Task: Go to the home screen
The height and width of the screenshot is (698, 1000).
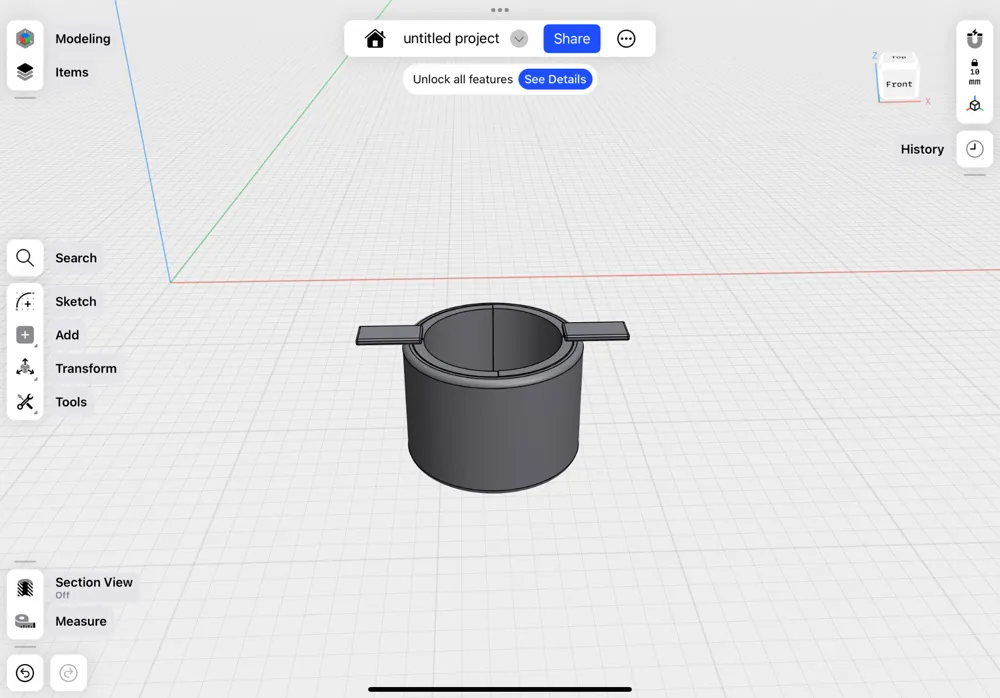Action: [x=375, y=39]
